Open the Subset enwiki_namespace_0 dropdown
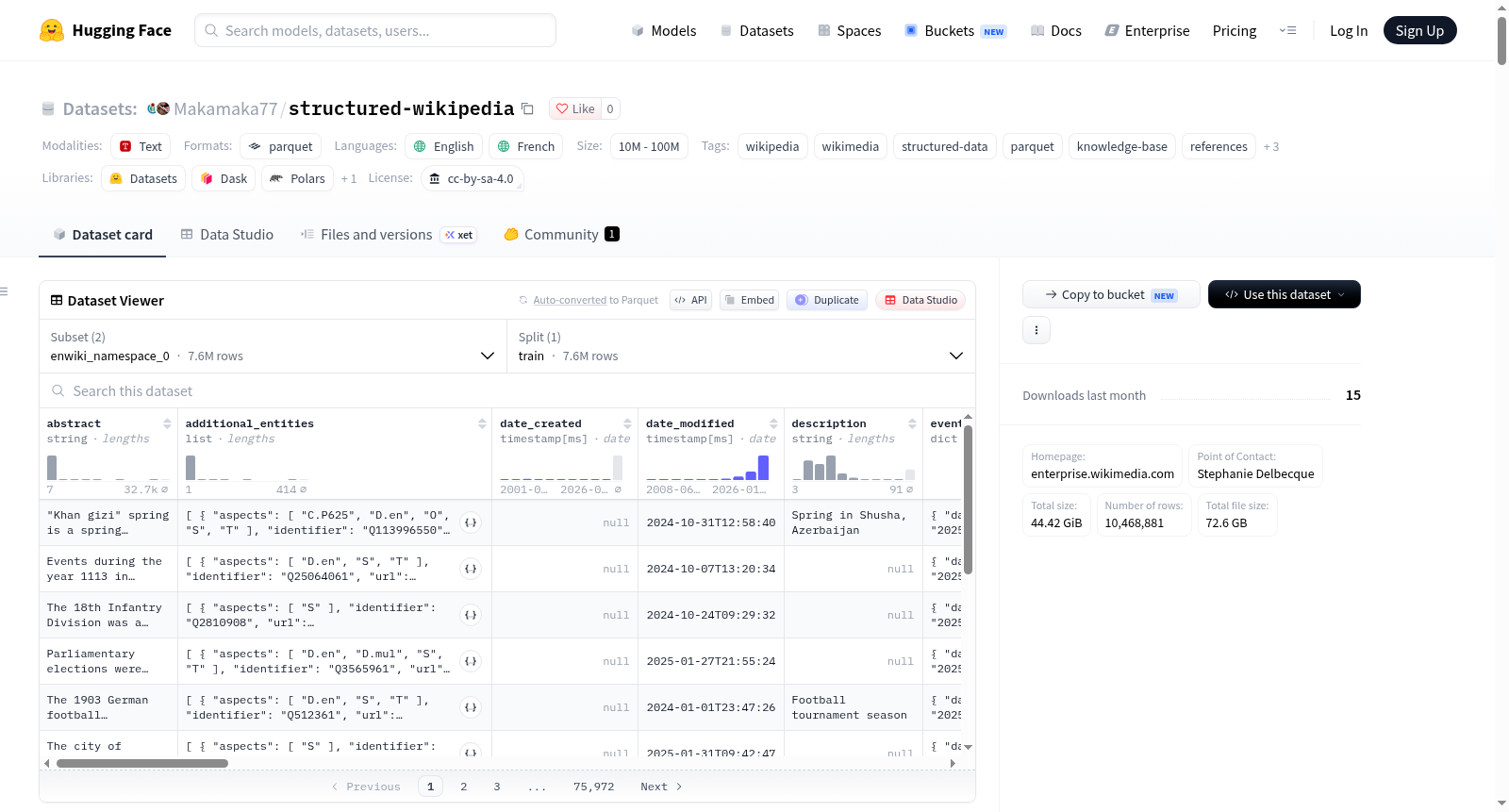The width and height of the screenshot is (1509, 812). point(273,347)
